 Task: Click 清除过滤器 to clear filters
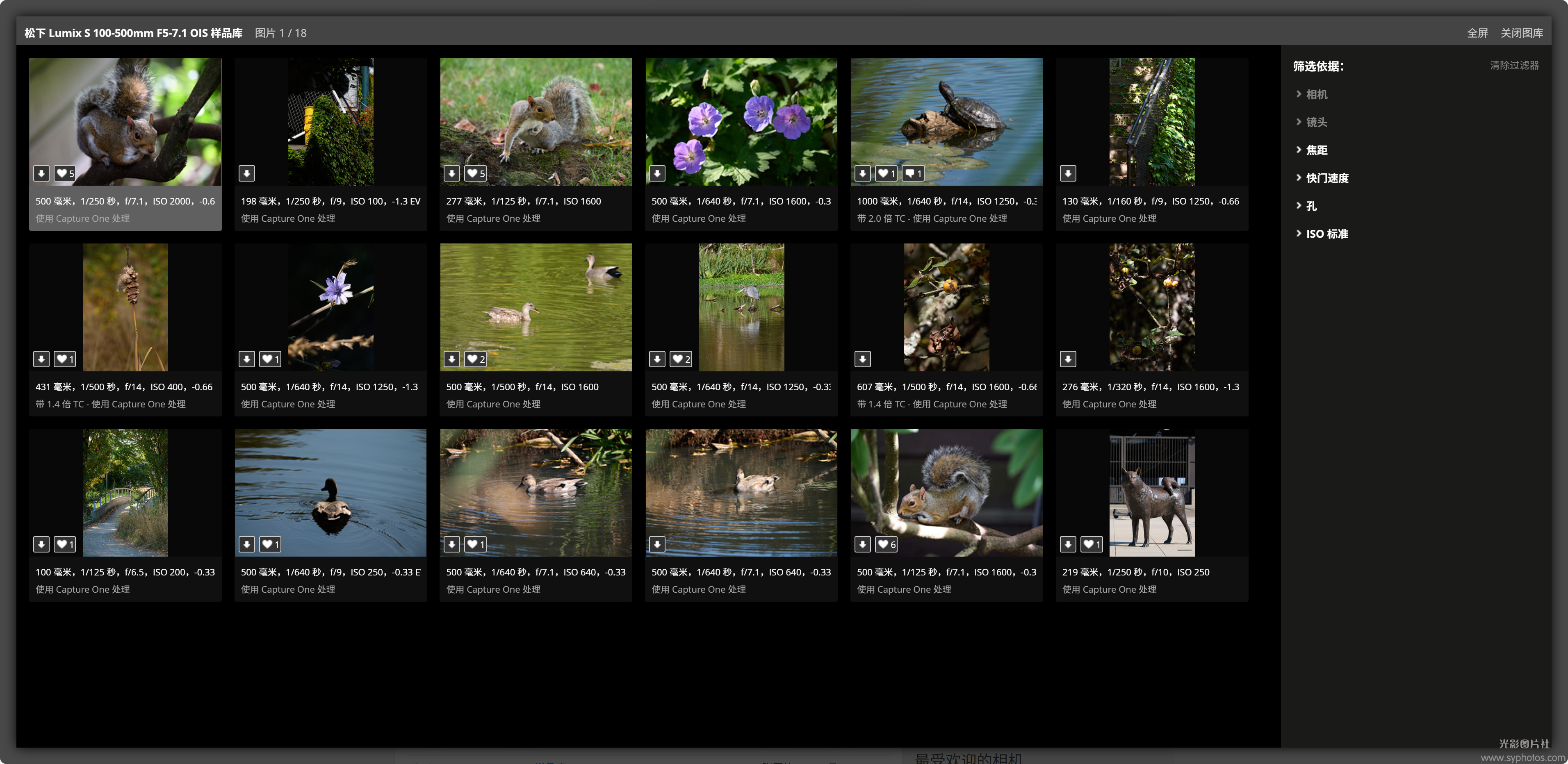tap(1514, 65)
